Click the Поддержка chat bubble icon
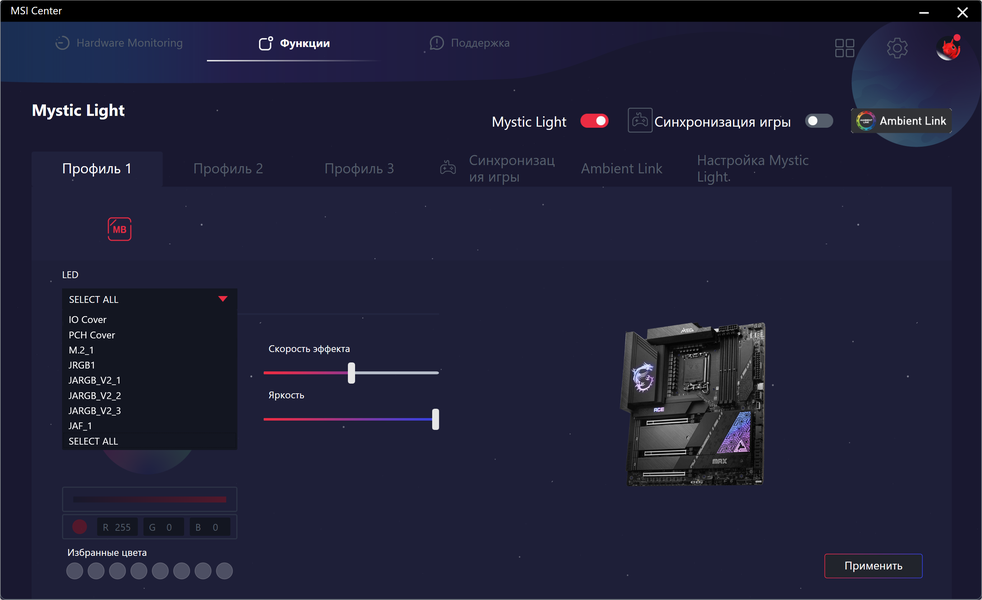This screenshot has height=600, width=982. point(437,43)
